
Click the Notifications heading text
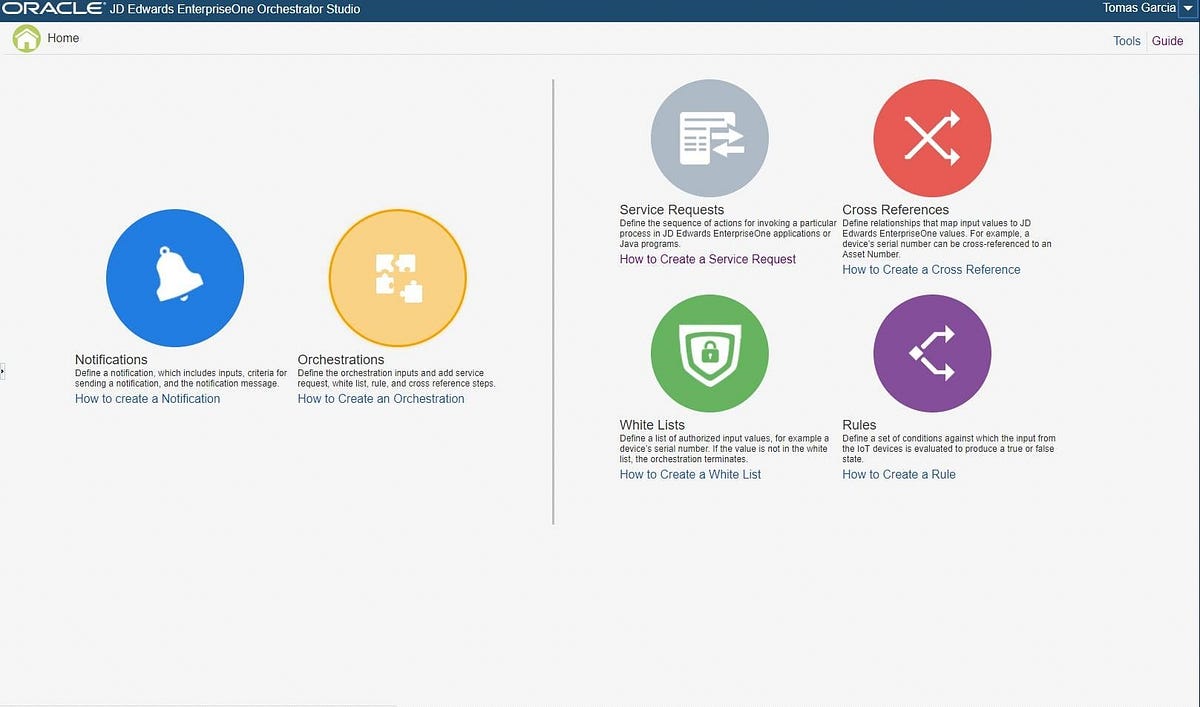pyautogui.click(x=111, y=359)
